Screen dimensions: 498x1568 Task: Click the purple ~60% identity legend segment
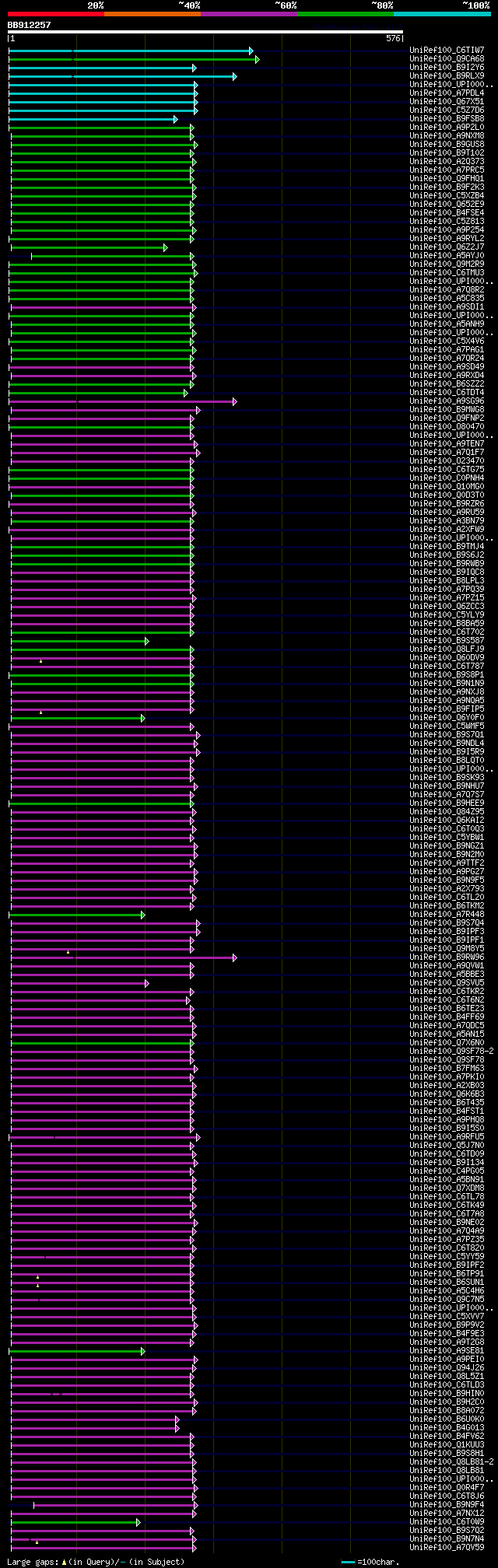pyautogui.click(x=249, y=14)
